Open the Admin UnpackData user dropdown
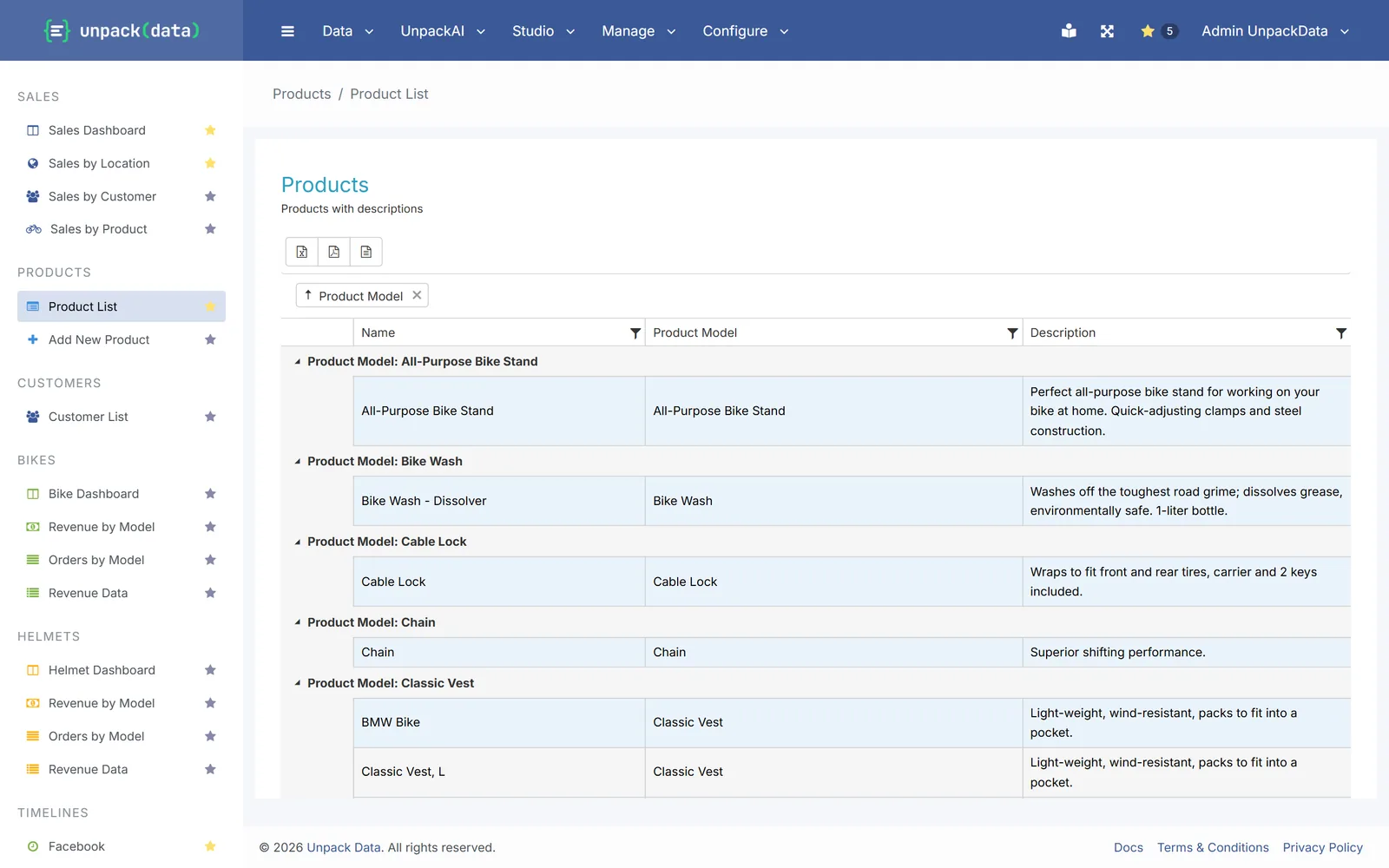 pos(1275,31)
